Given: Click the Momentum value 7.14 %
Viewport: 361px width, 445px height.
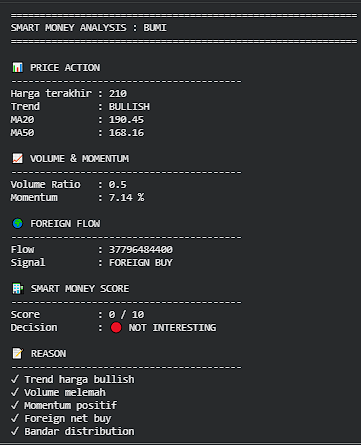Looking at the screenshot, I should pyautogui.click(x=127, y=198).
